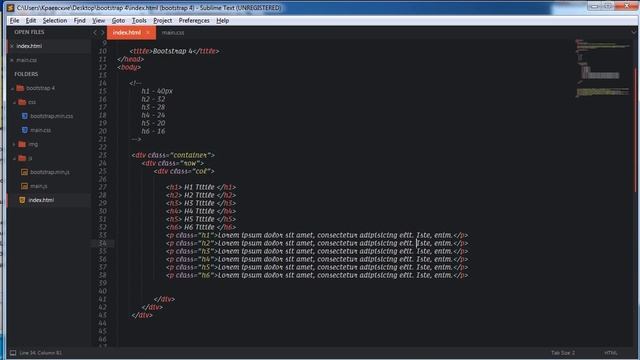Click the 'H6 Title' heading text
This screenshot has width=640, height=360.
[199, 227]
